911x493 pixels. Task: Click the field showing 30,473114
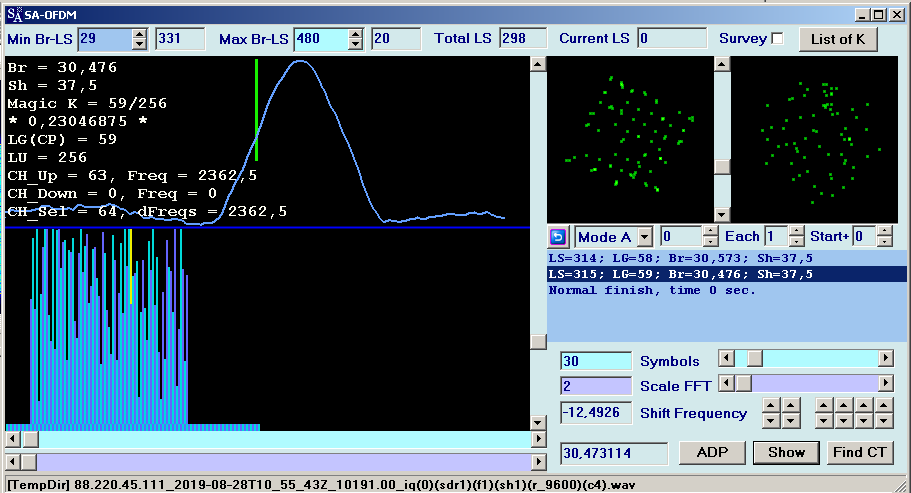614,454
